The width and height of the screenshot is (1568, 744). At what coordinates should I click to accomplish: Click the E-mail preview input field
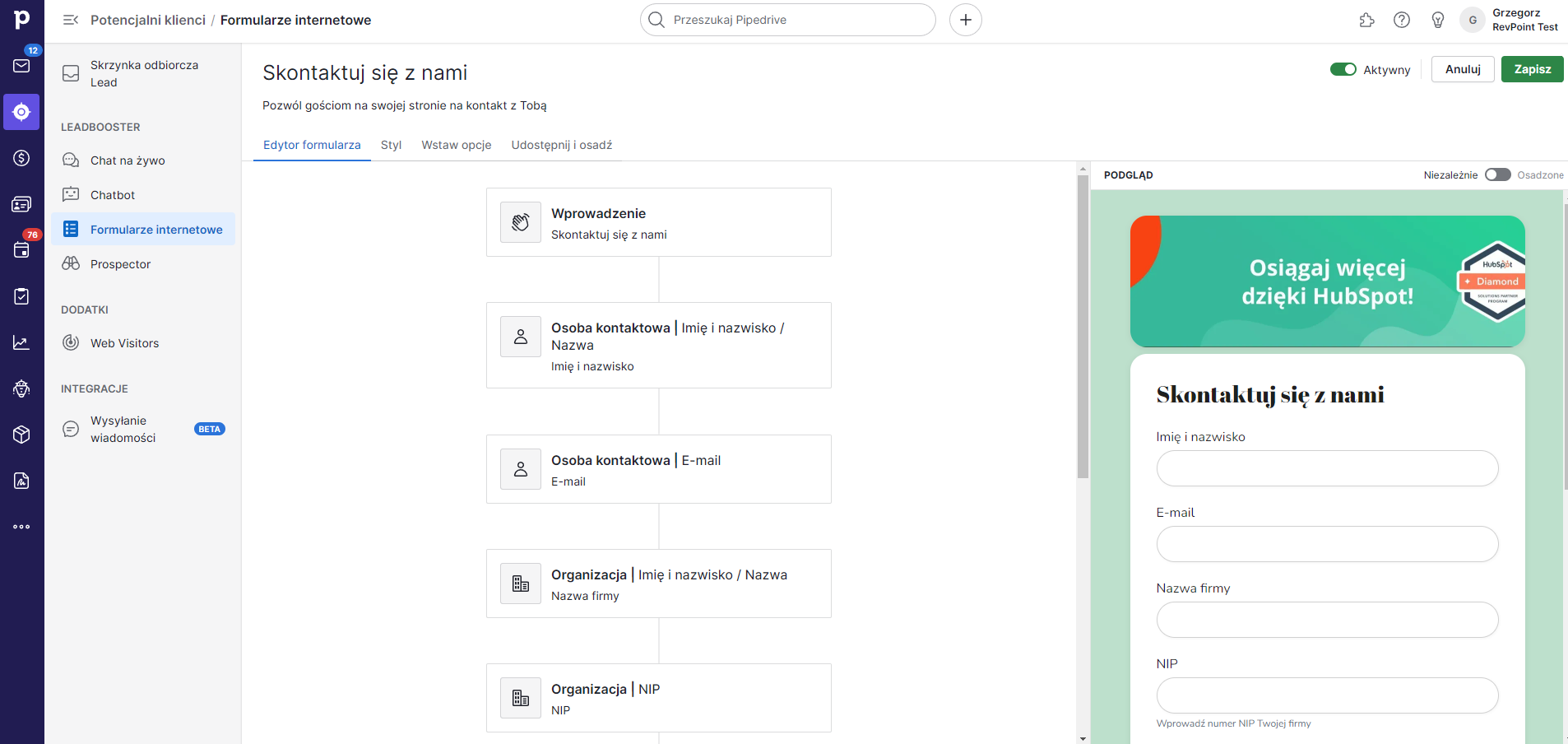[1327, 544]
